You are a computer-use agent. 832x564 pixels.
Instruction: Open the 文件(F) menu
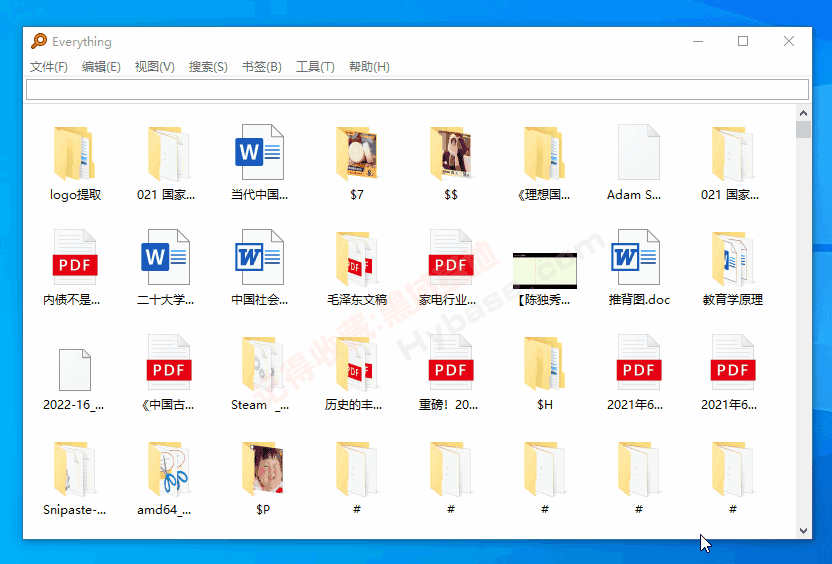tap(49, 67)
